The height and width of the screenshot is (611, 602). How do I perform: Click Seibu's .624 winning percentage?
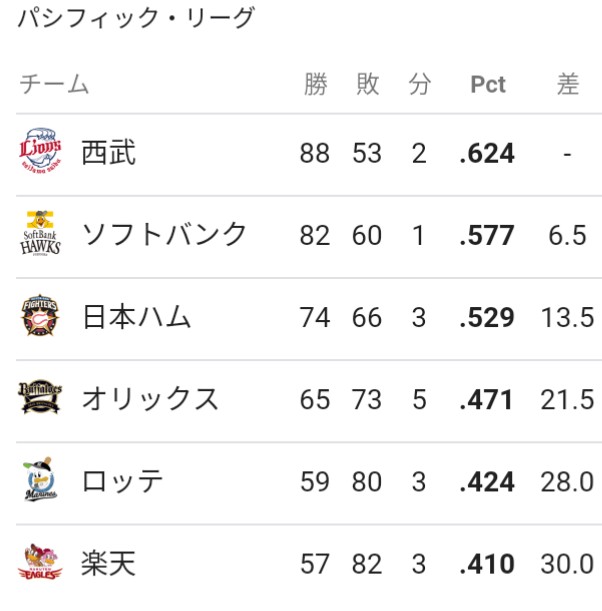coord(487,153)
